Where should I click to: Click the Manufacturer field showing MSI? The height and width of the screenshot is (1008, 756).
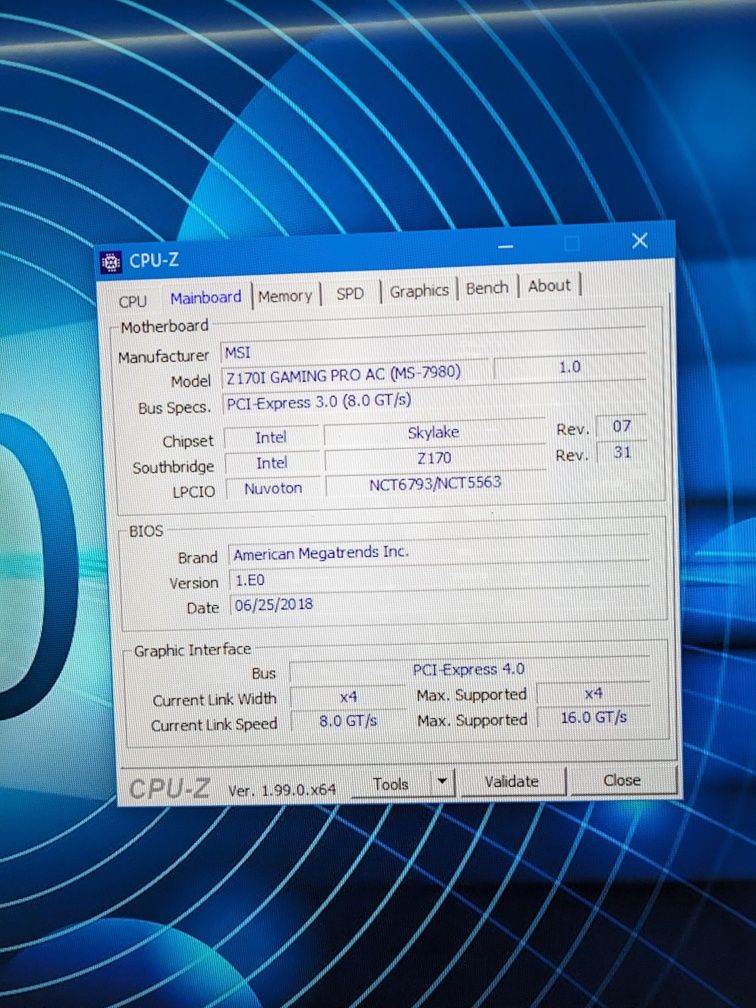tap(433, 348)
